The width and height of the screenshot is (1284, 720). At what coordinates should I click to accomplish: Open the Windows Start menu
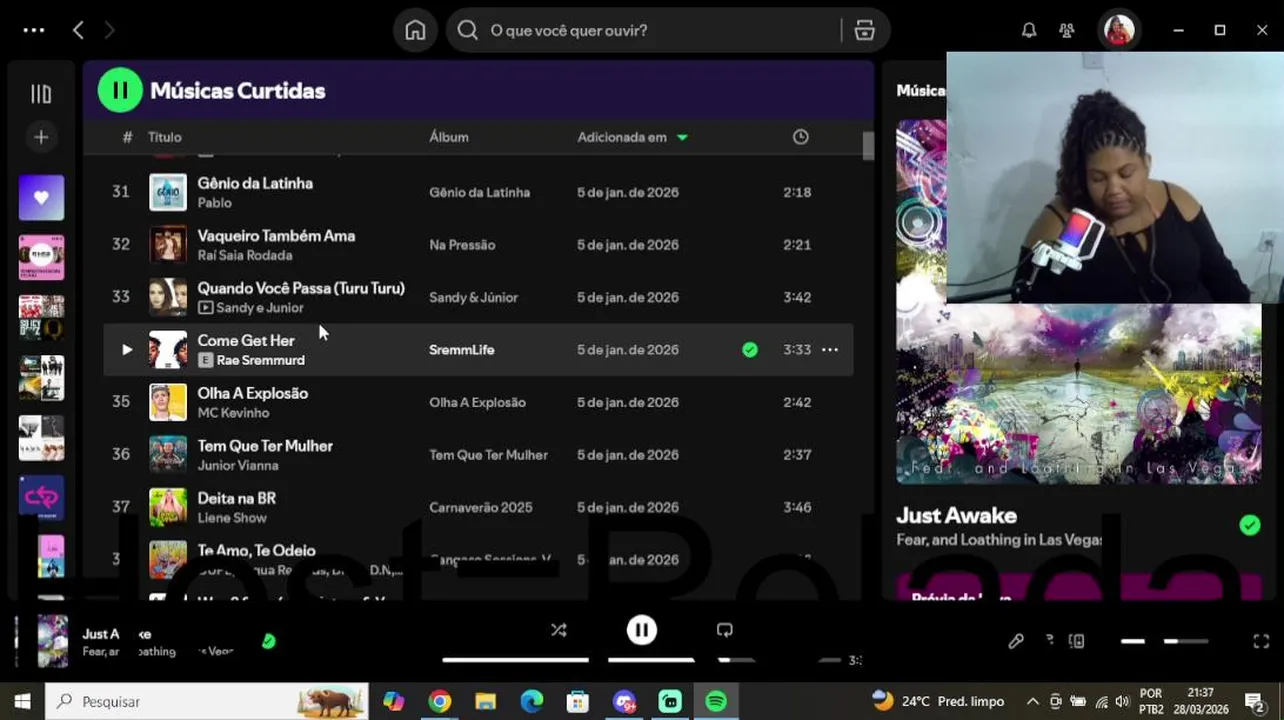coord(22,702)
